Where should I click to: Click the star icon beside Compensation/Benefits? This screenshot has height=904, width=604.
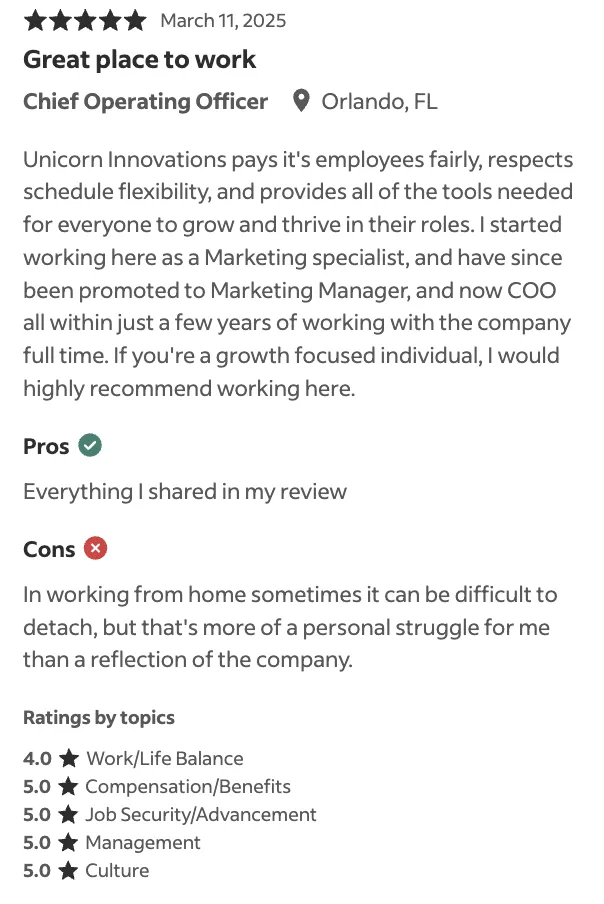tap(69, 786)
